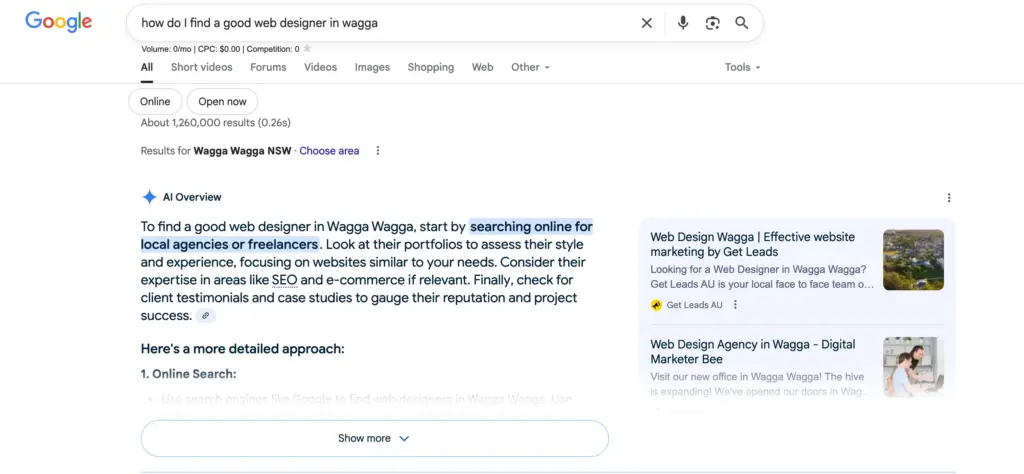The width and height of the screenshot is (1024, 474).
Task: Open three-dot menu next to Choose area
Action: tap(377, 151)
